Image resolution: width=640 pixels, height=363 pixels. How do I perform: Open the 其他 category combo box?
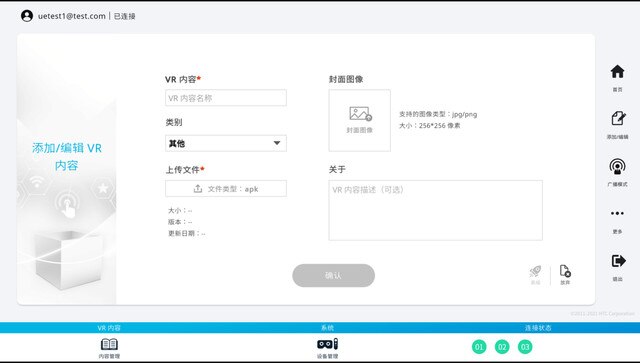point(226,143)
